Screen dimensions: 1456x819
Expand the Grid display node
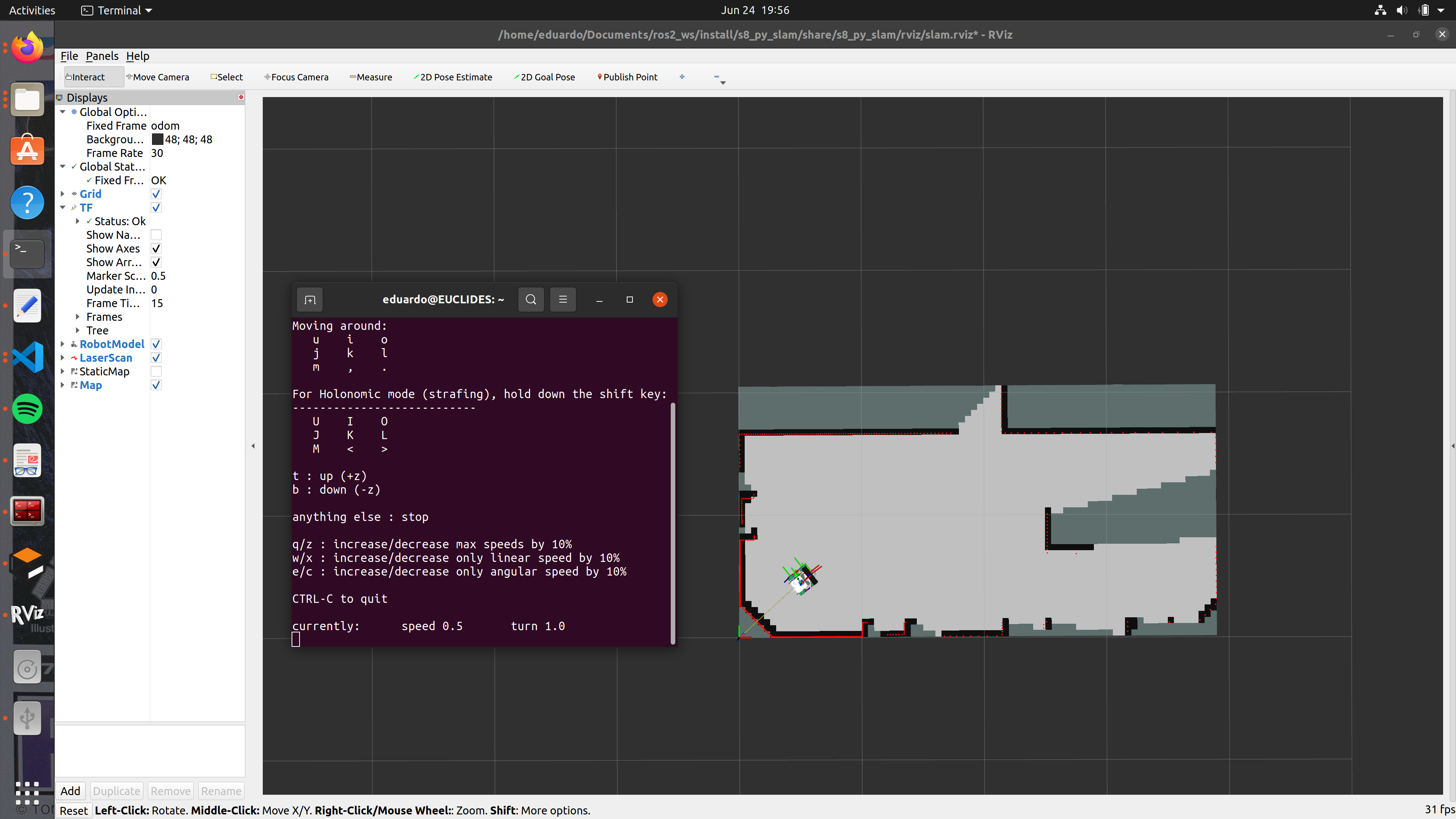pyautogui.click(x=63, y=194)
